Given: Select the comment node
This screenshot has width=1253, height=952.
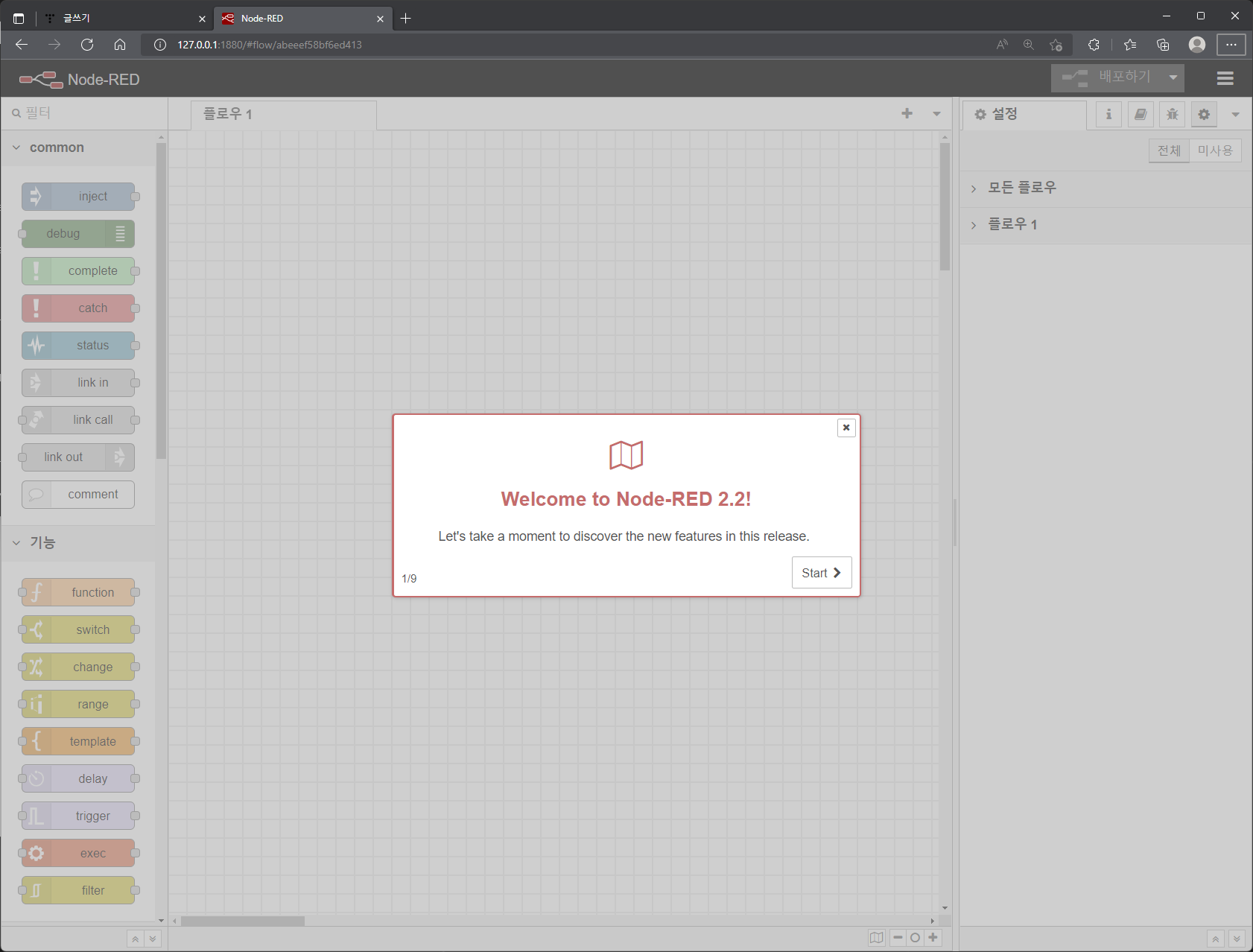Looking at the screenshot, I should [x=78, y=495].
